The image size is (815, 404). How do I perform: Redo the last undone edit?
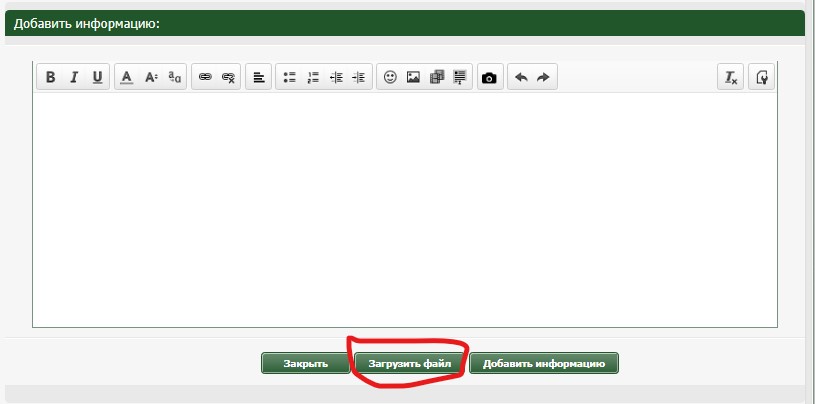543,77
